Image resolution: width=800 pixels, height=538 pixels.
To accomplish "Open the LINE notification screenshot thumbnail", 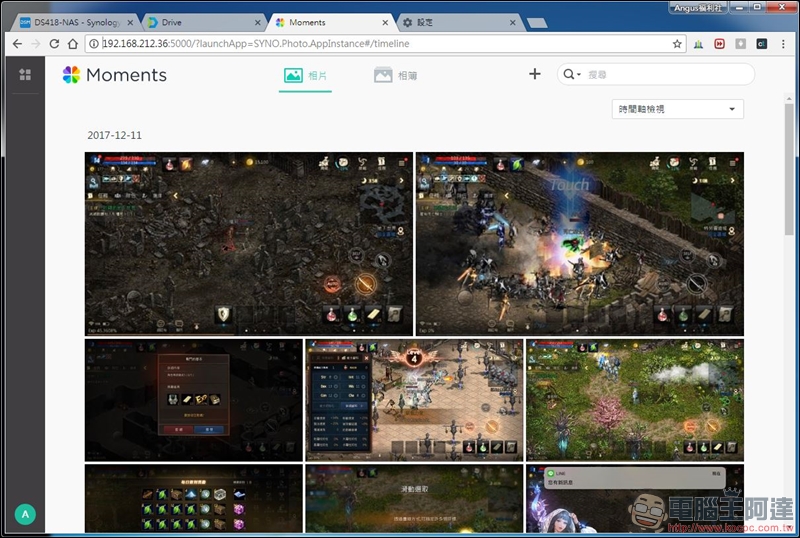I will (x=635, y=498).
